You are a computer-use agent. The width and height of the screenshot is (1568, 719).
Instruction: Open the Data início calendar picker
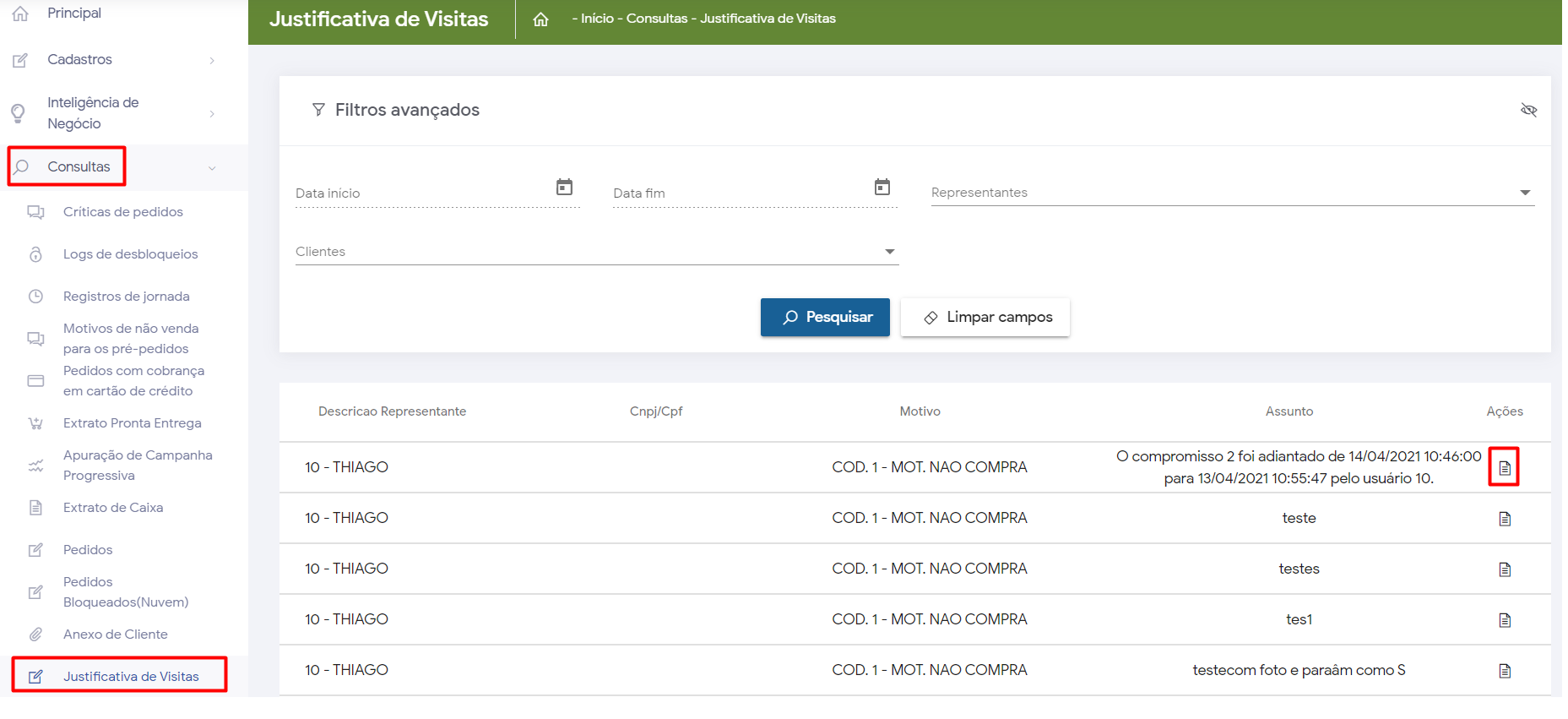coord(564,187)
